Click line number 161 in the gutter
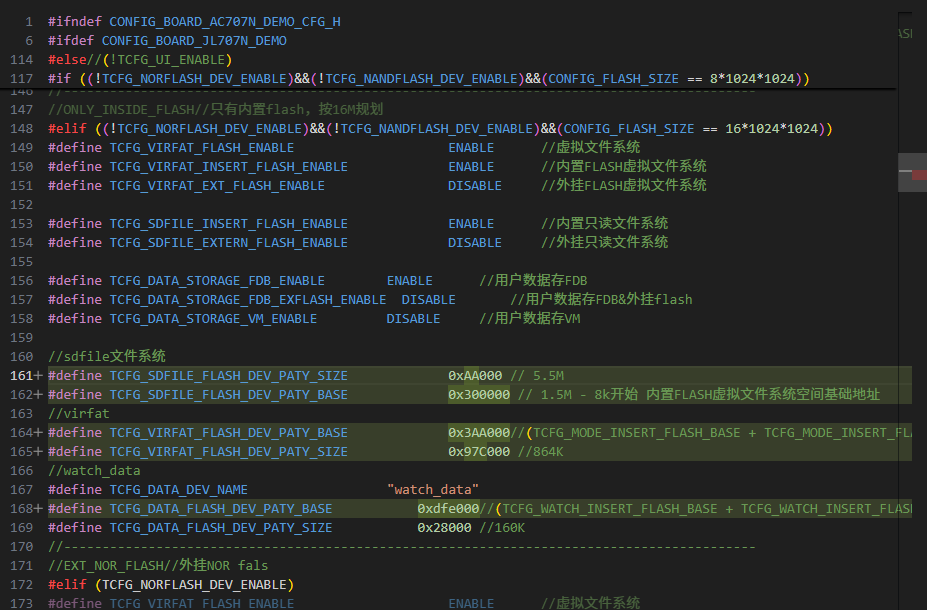 pyautogui.click(x=21, y=375)
